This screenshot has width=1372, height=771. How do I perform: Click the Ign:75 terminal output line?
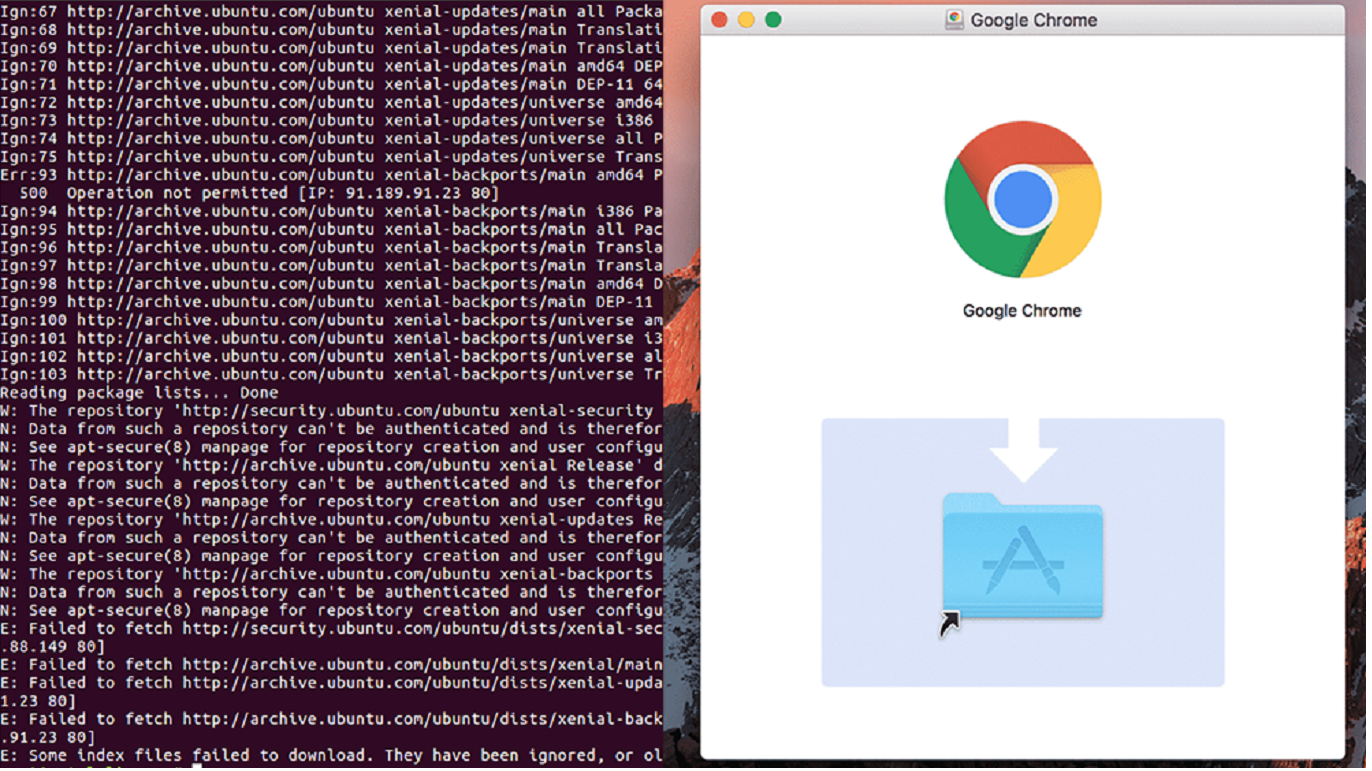tap(331, 157)
